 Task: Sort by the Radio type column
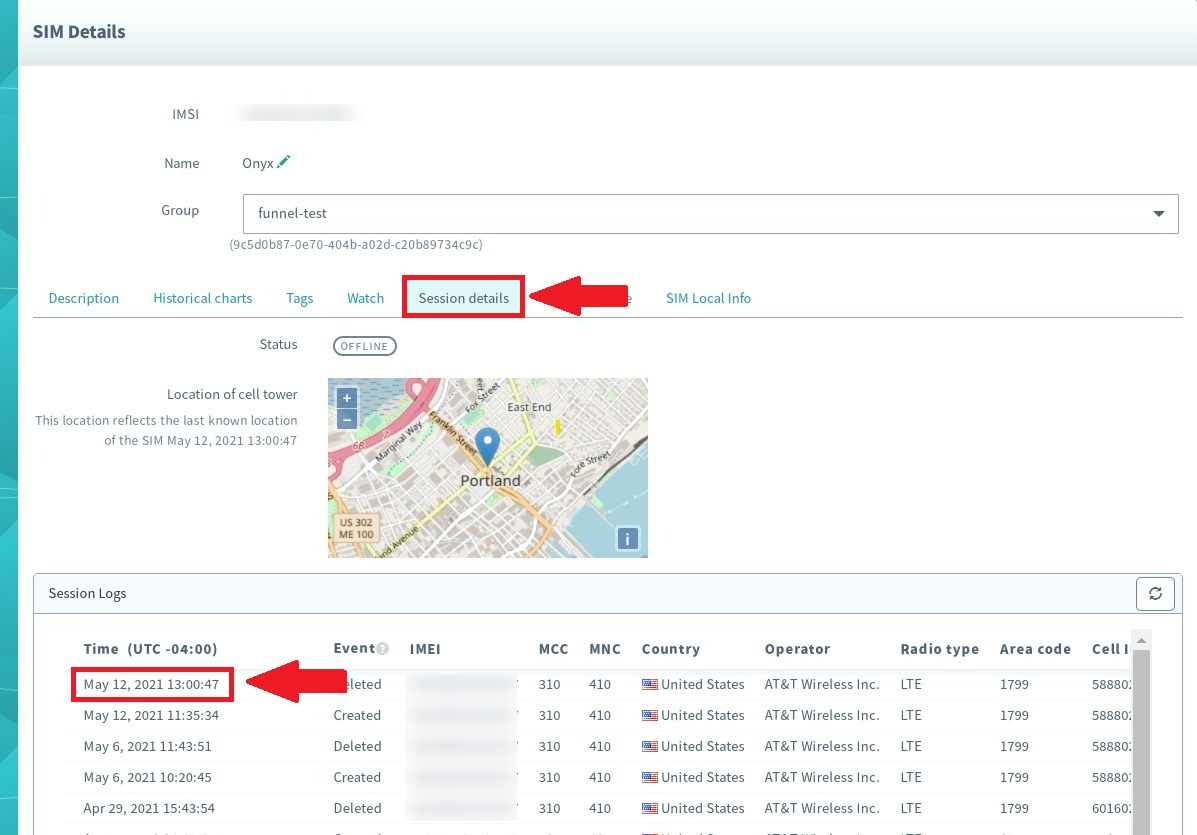[939, 649]
